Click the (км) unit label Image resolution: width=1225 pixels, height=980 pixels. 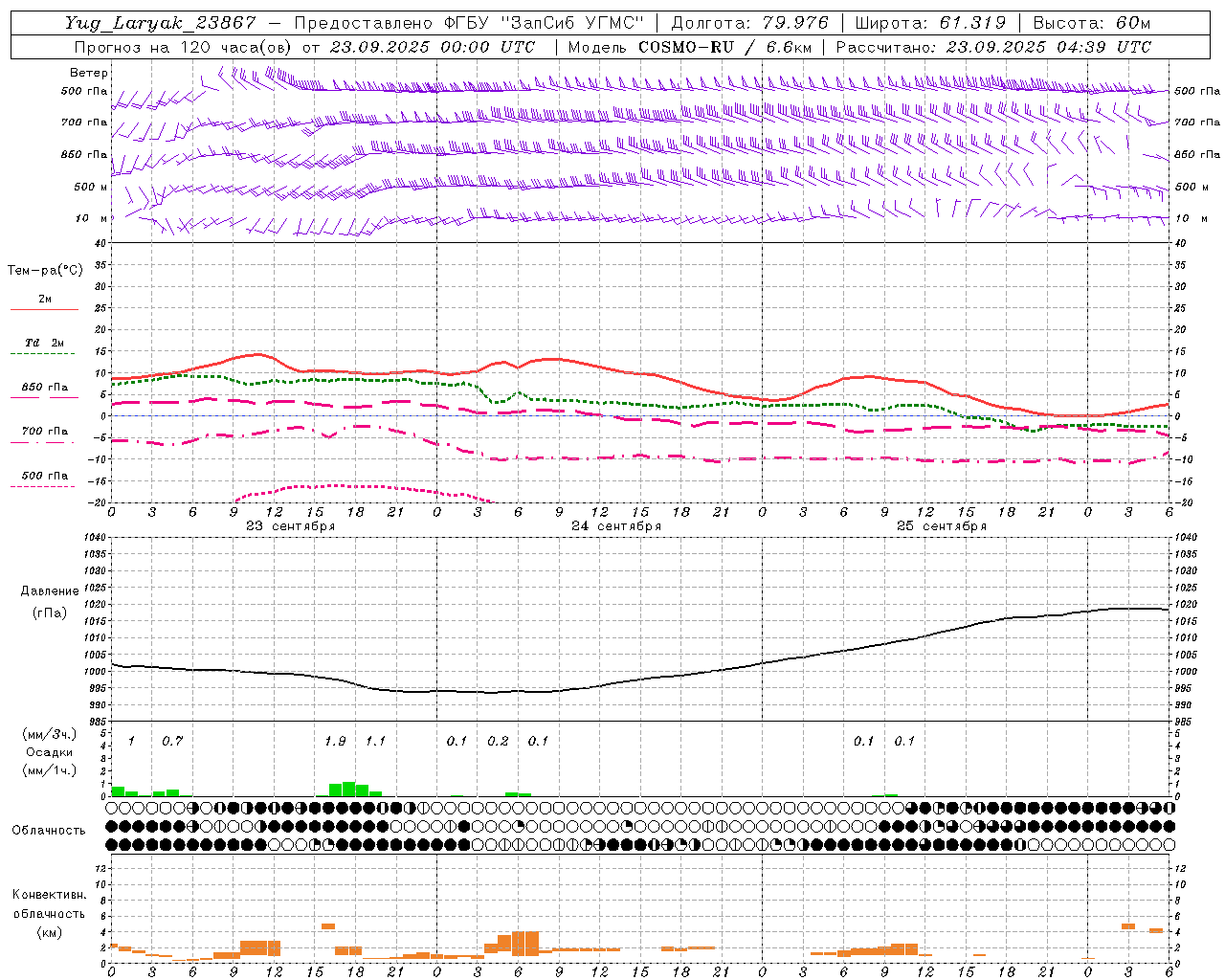tap(49, 931)
